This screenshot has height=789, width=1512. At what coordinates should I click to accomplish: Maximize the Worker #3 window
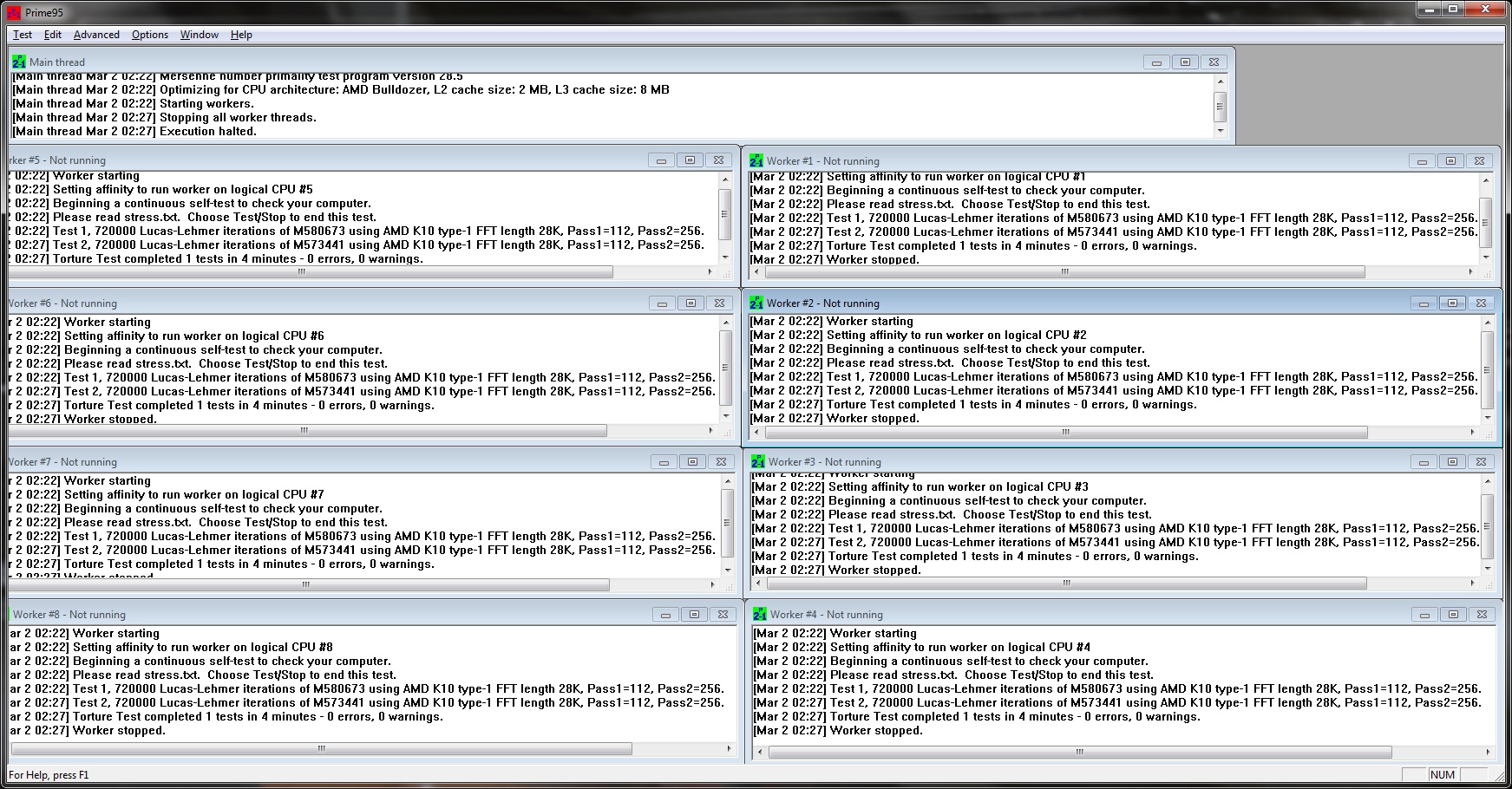(1452, 462)
